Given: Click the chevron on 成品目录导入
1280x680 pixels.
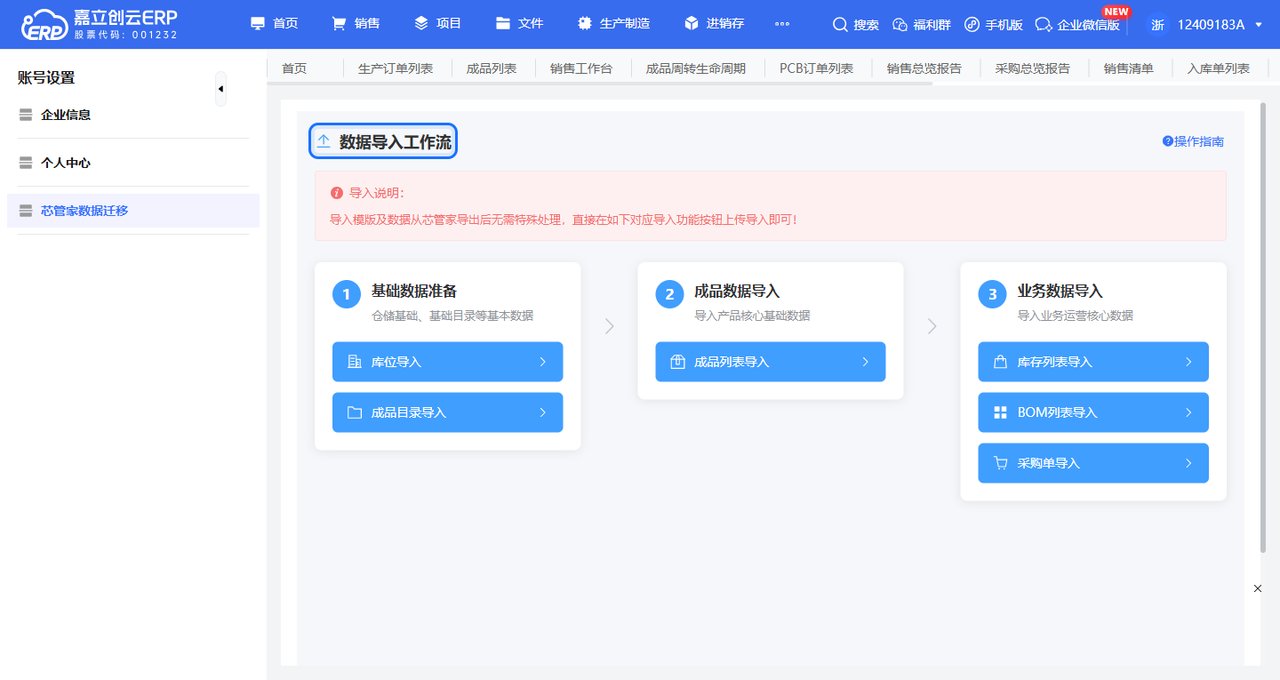Looking at the screenshot, I should click(543, 413).
